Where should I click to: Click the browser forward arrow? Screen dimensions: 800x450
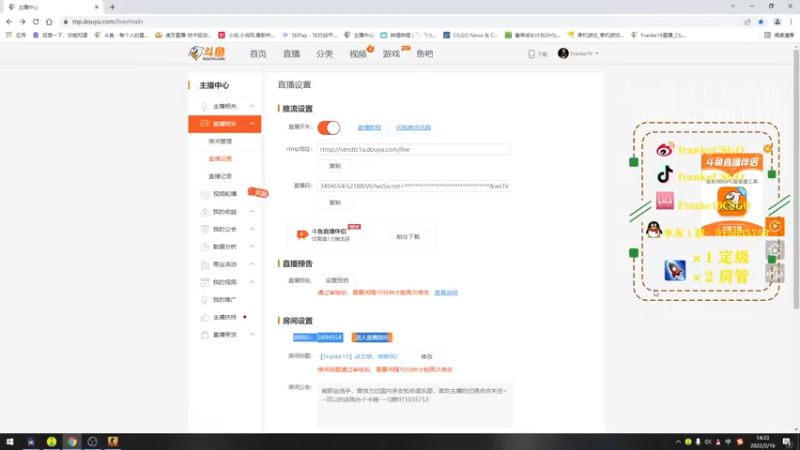click(22, 22)
